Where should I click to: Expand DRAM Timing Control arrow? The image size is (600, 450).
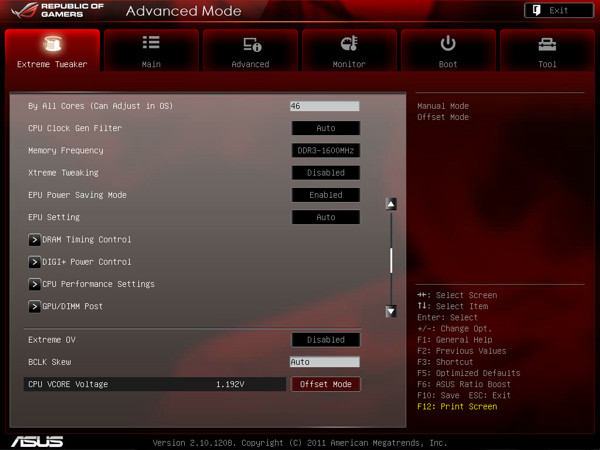[34, 240]
